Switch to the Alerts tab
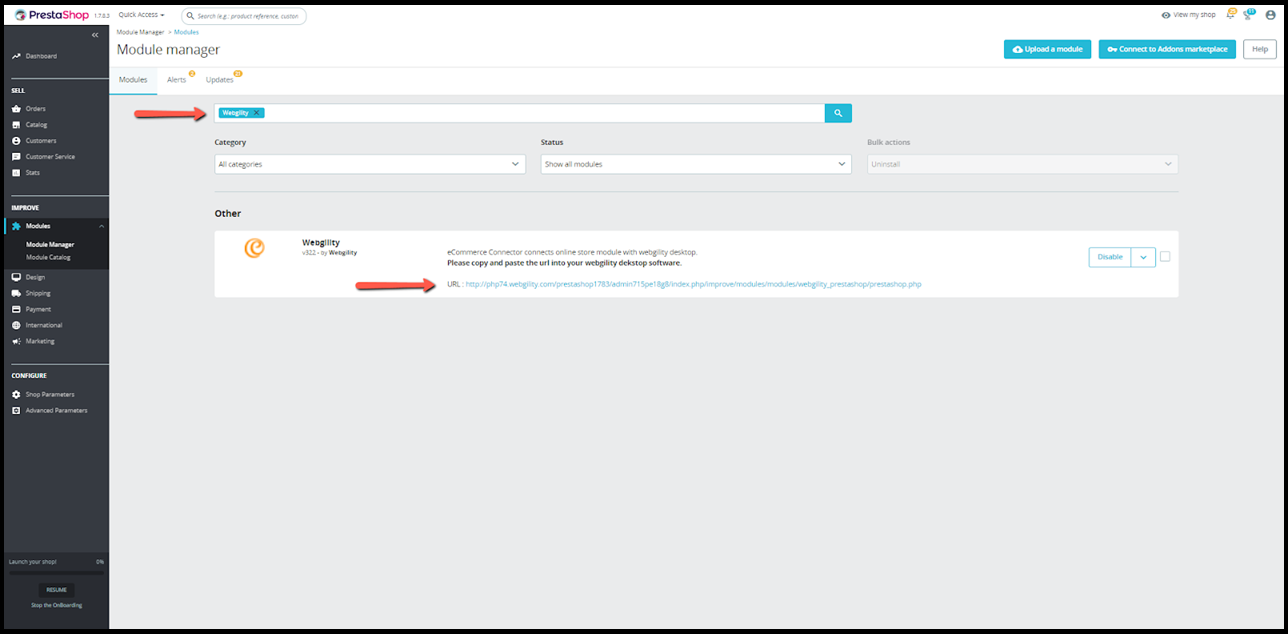 177,79
